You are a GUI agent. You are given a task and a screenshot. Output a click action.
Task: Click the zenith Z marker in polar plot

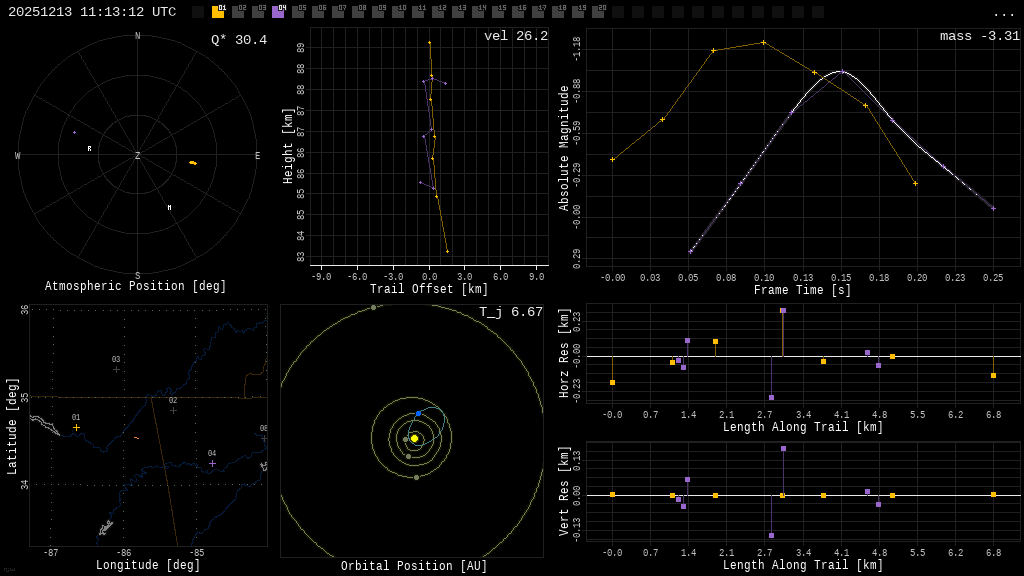point(138,156)
